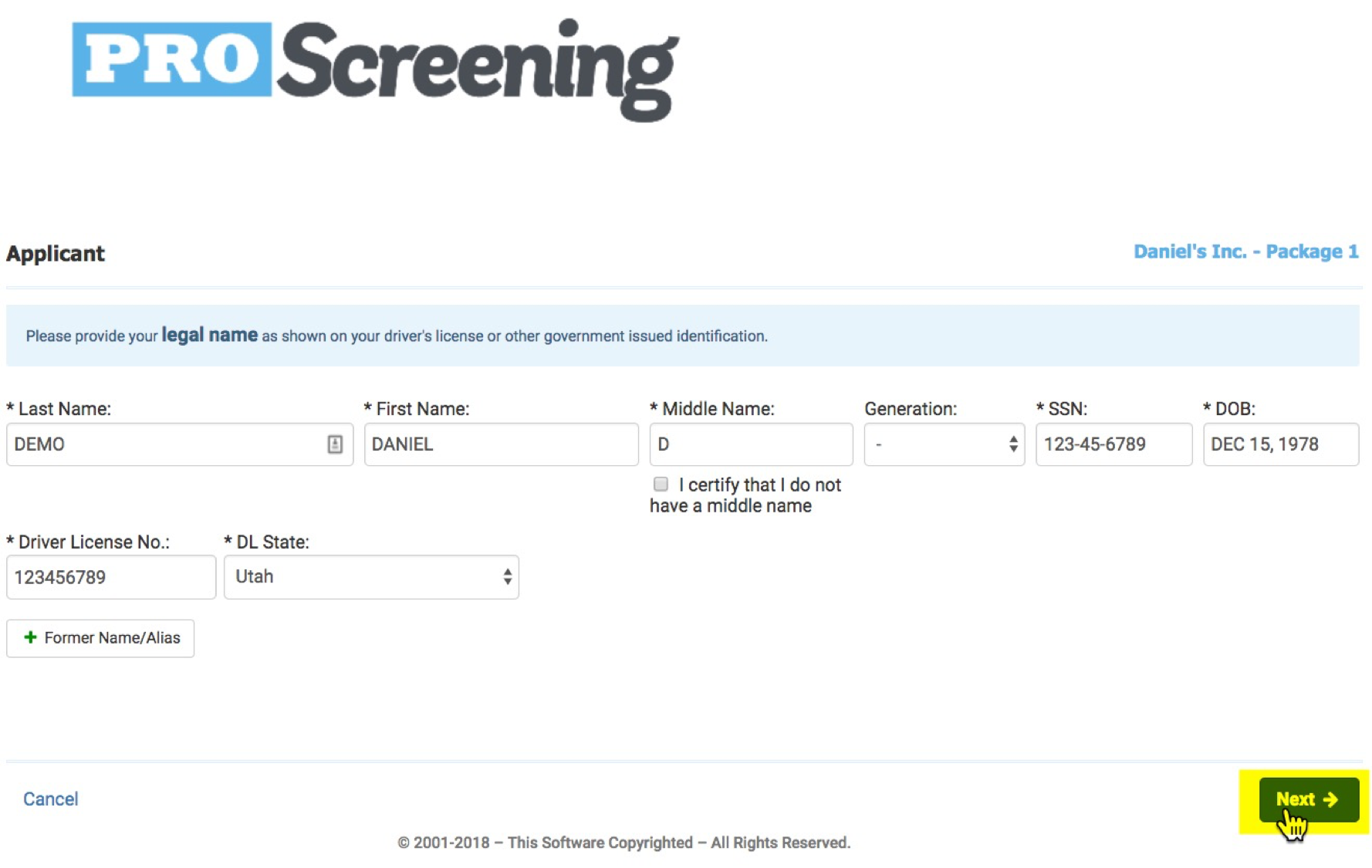Click the PRO Screening logo
The width and height of the screenshot is (1372, 868).
click(375, 68)
